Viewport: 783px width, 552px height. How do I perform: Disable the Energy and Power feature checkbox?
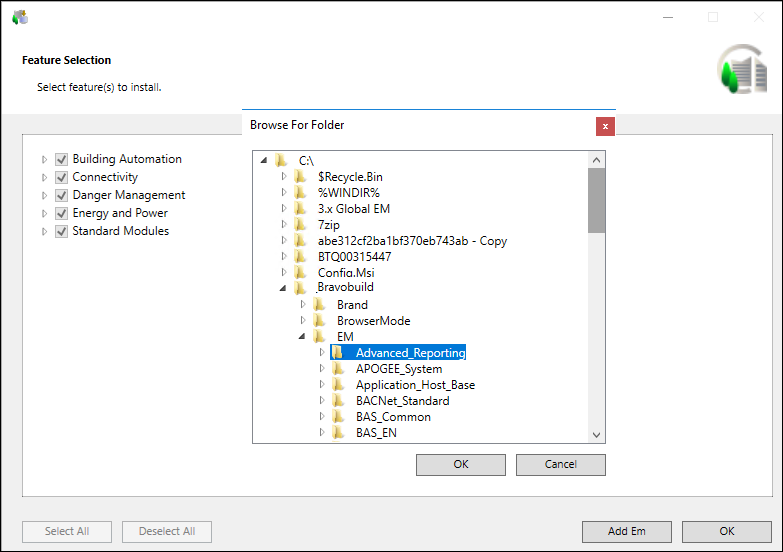61,213
